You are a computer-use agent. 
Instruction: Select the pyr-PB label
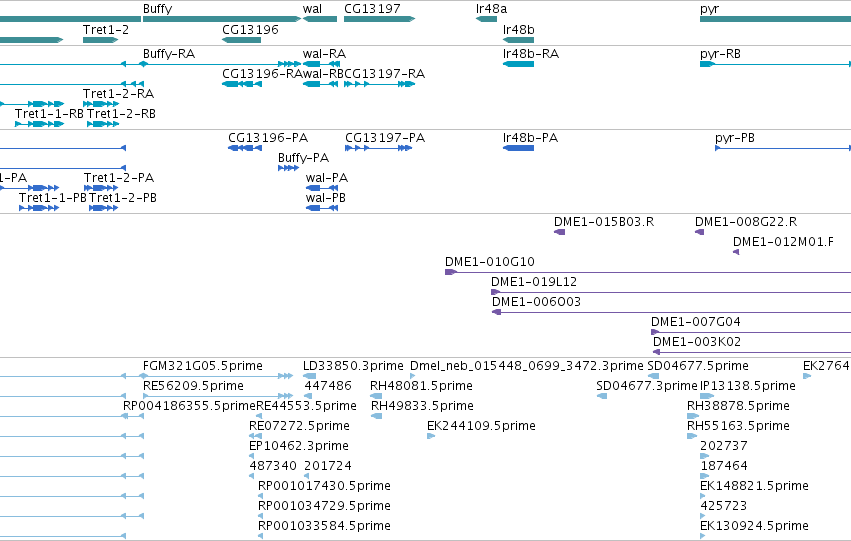(735, 138)
